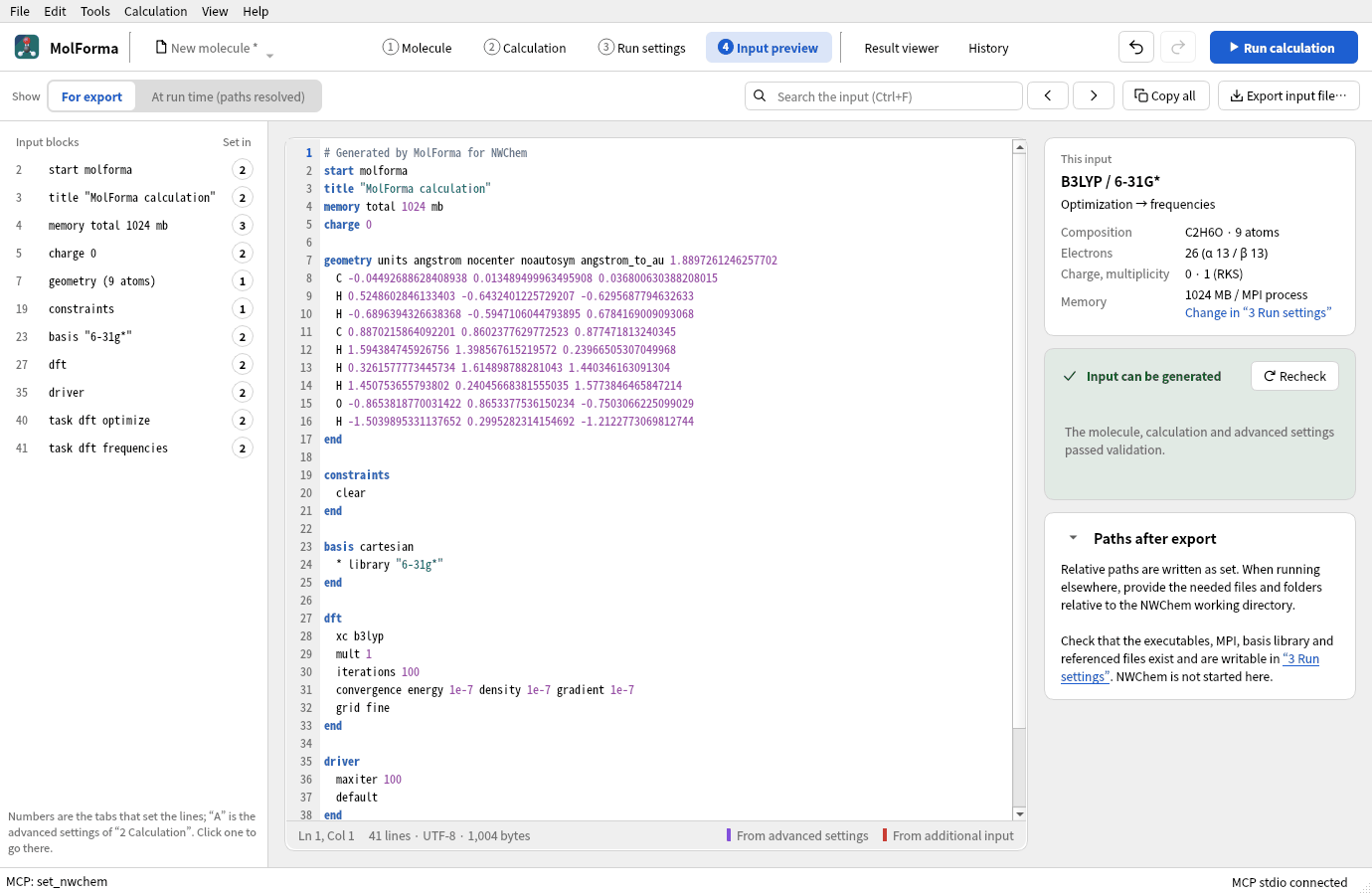Click the undo arrow button
The height and width of the screenshot is (895, 1372).
[x=1136, y=47]
